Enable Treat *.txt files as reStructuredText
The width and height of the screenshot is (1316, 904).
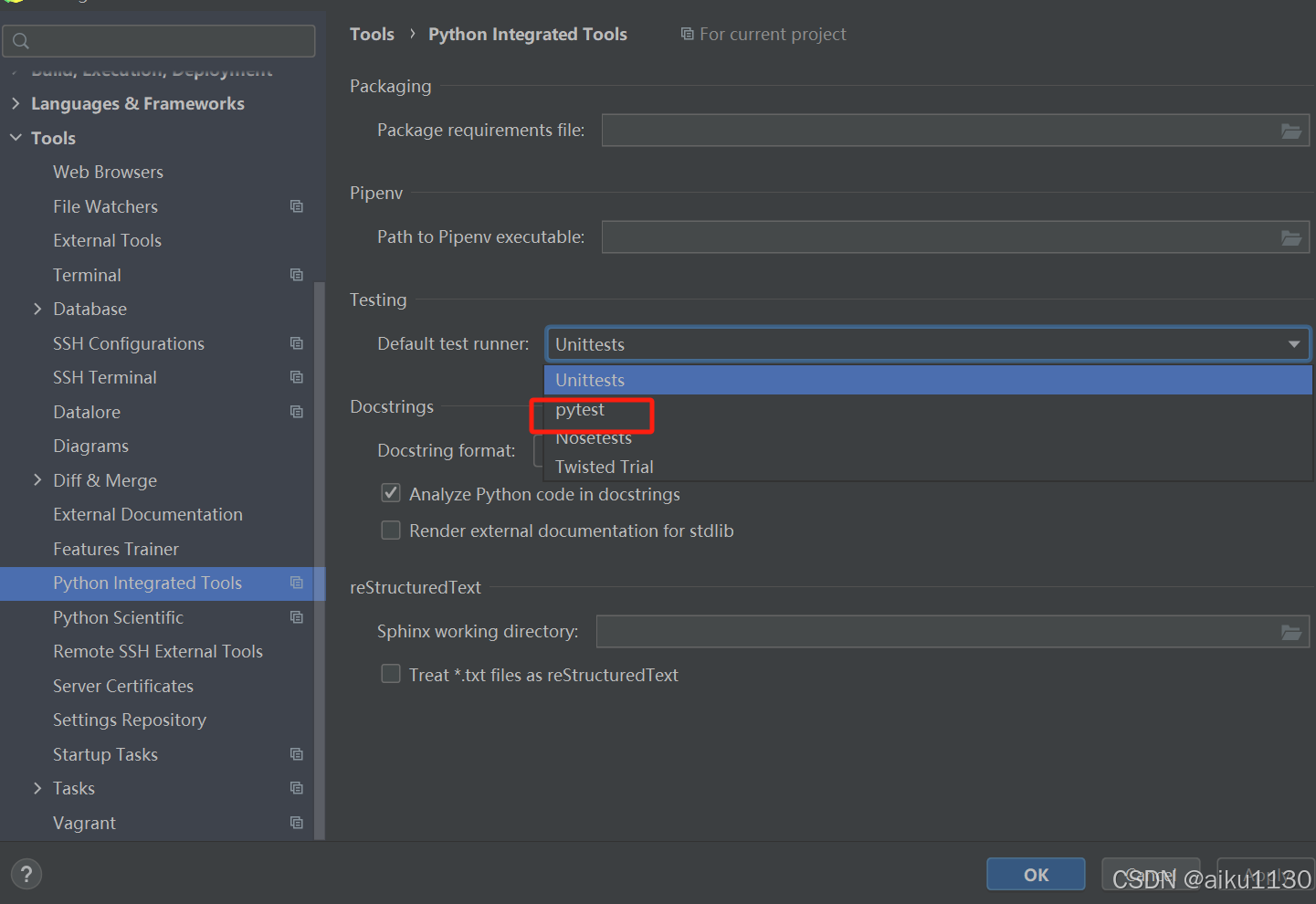click(x=391, y=674)
